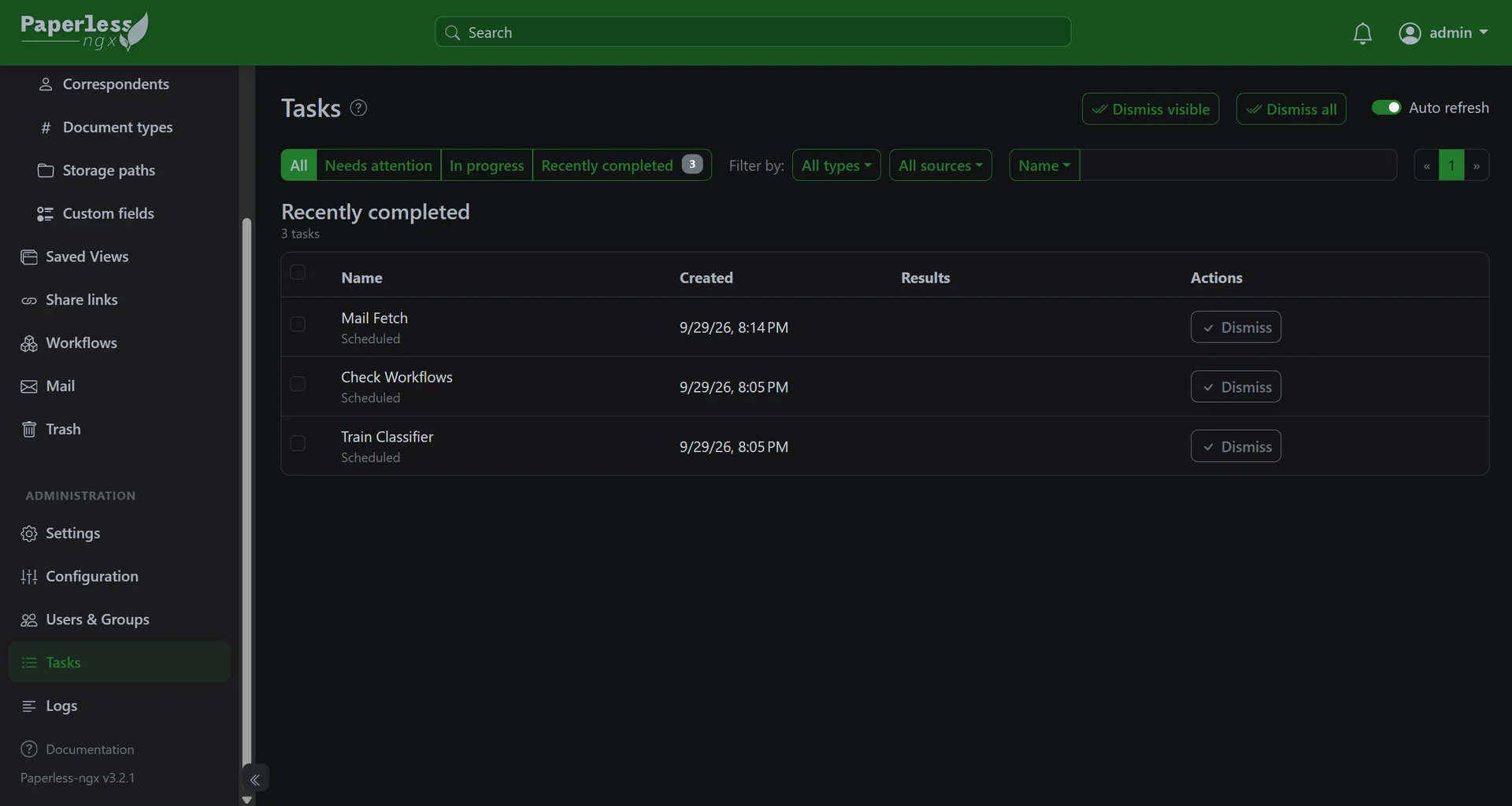Viewport: 1512px width, 806px height.
Task: Open Custom fields in the sidebar
Action: pos(108,213)
